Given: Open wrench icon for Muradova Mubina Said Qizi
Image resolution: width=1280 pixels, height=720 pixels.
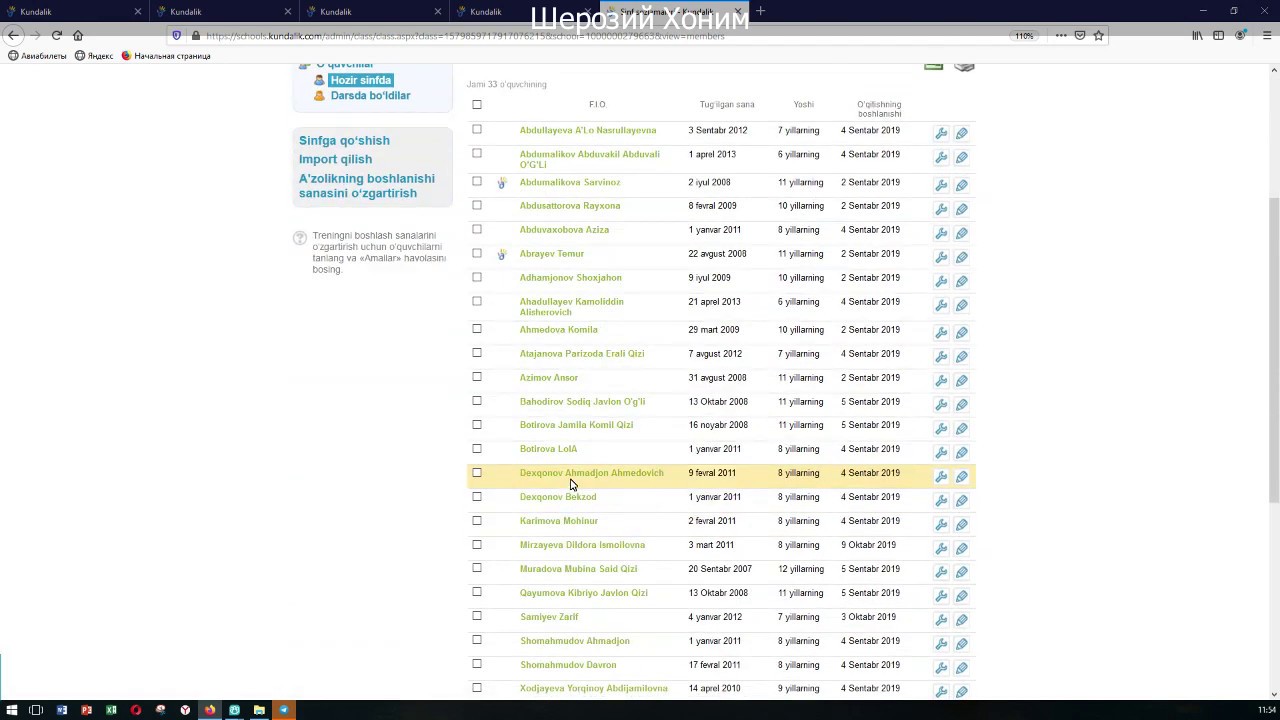Looking at the screenshot, I should [x=941, y=572].
